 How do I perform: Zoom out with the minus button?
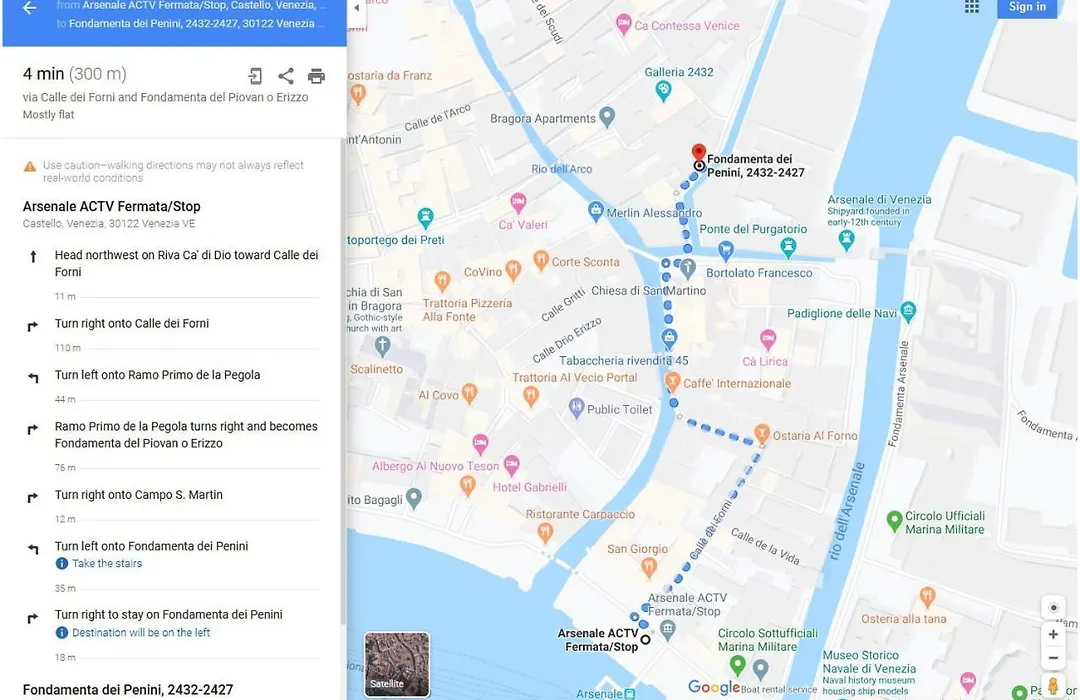pos(1053,658)
